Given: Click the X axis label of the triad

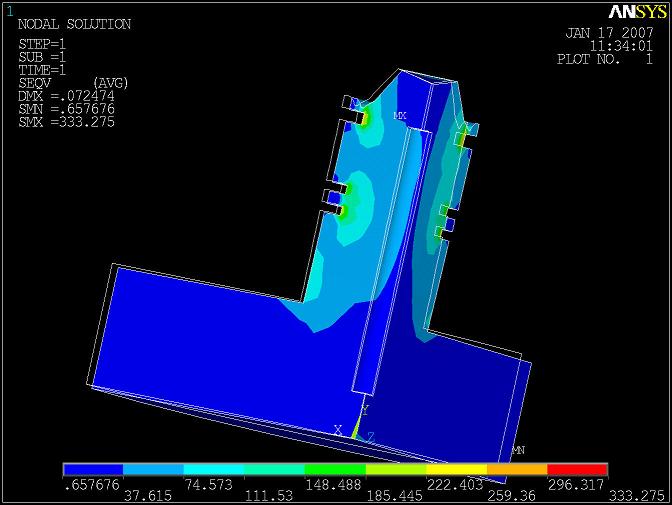Looking at the screenshot, I should [338, 430].
